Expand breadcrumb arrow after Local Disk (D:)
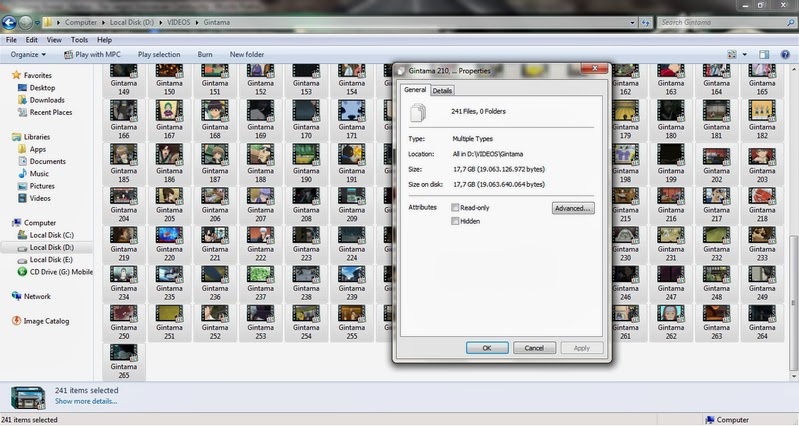 pos(161,22)
